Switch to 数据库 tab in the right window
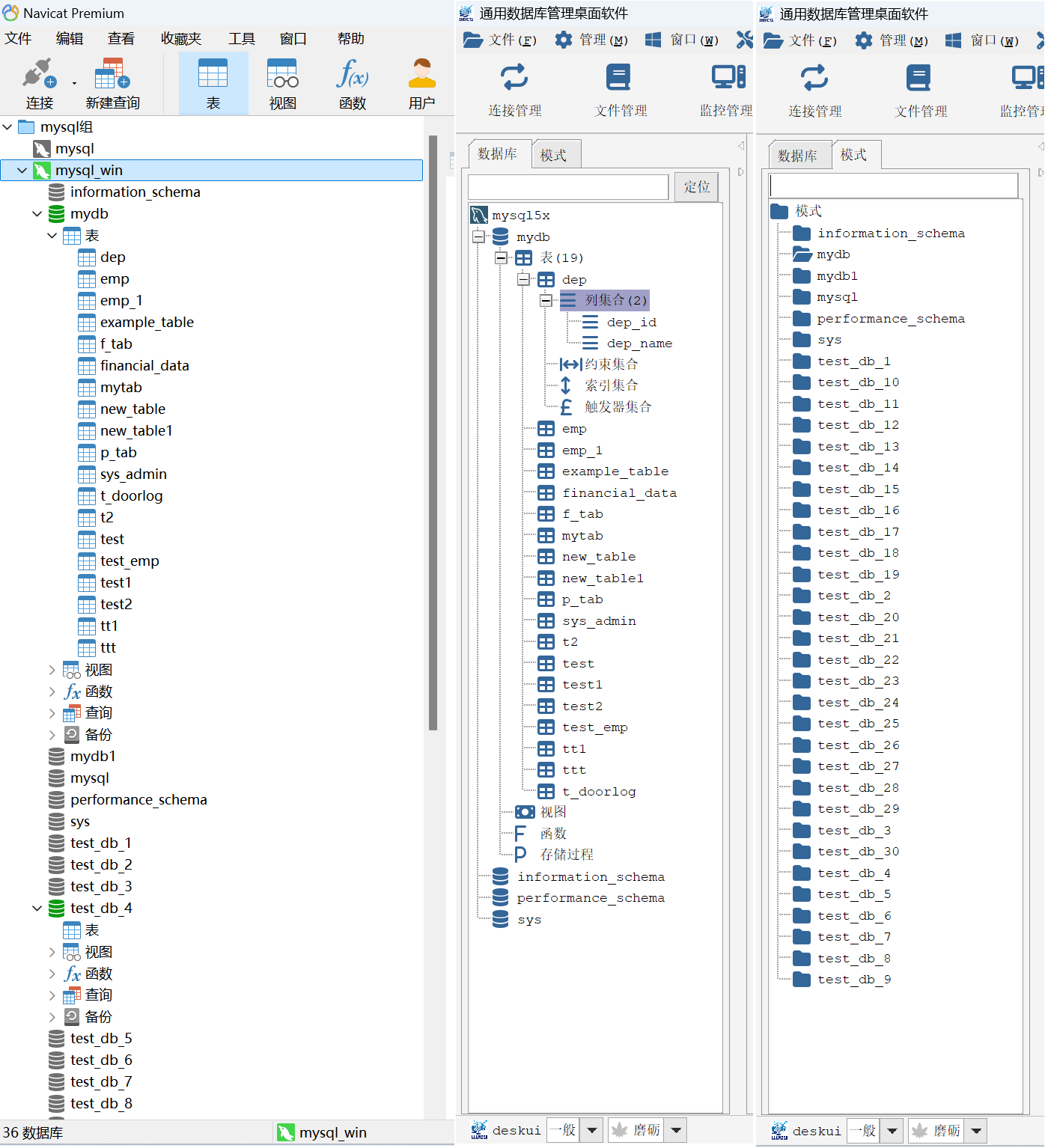1054x1148 pixels. [797, 156]
